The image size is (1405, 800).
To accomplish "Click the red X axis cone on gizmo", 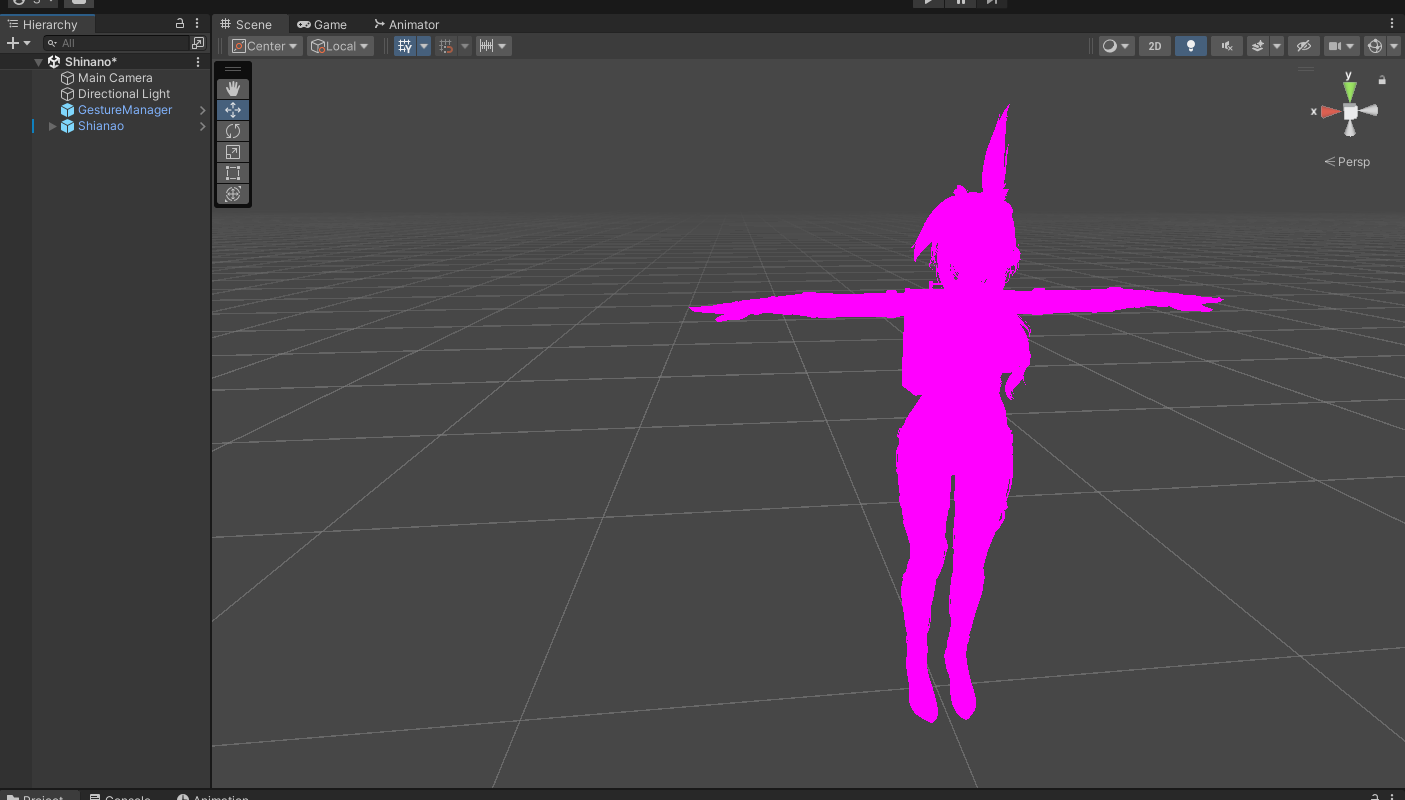I will [x=1329, y=112].
